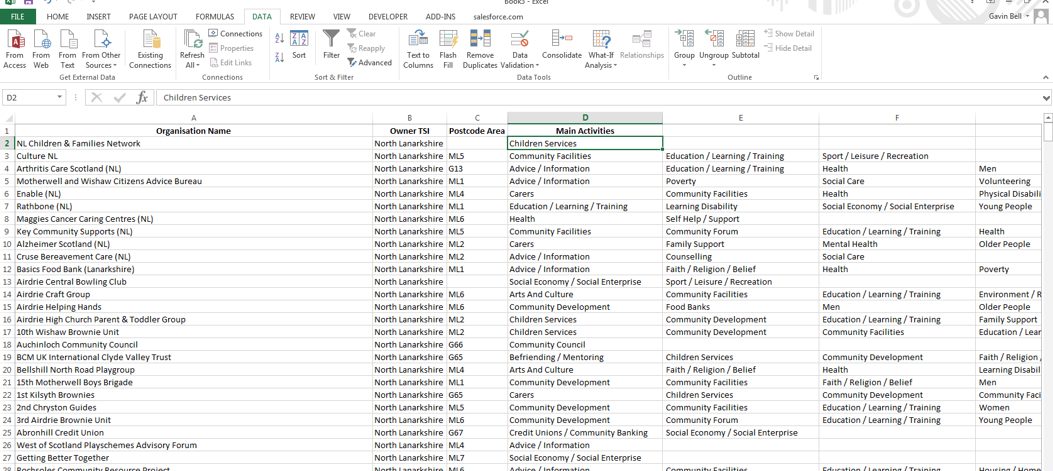Click the Ungroup icon

point(713,39)
